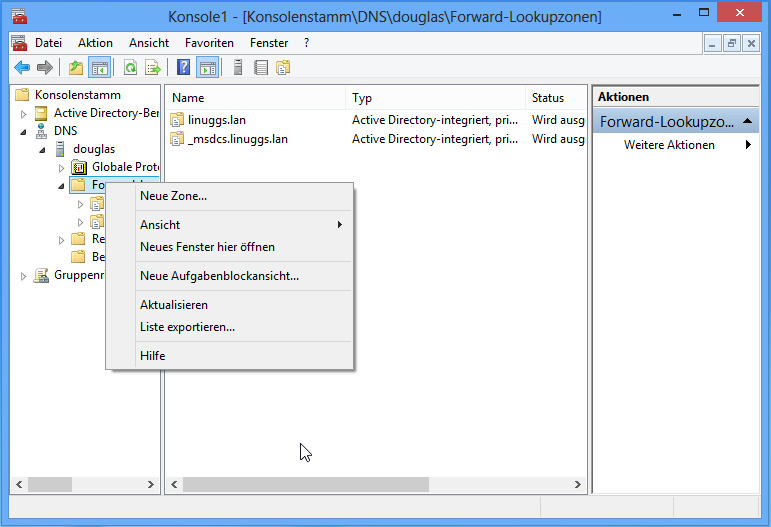Select the _msdcs.linuggs.lan zone entry
Screen dimensions: 771x527
tap(238, 139)
